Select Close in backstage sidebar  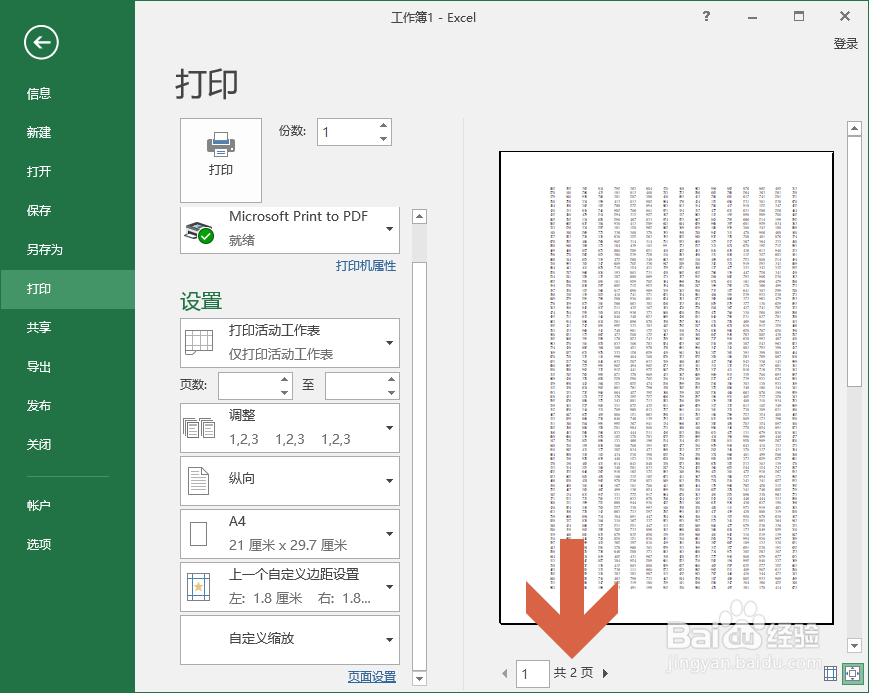coord(68,445)
